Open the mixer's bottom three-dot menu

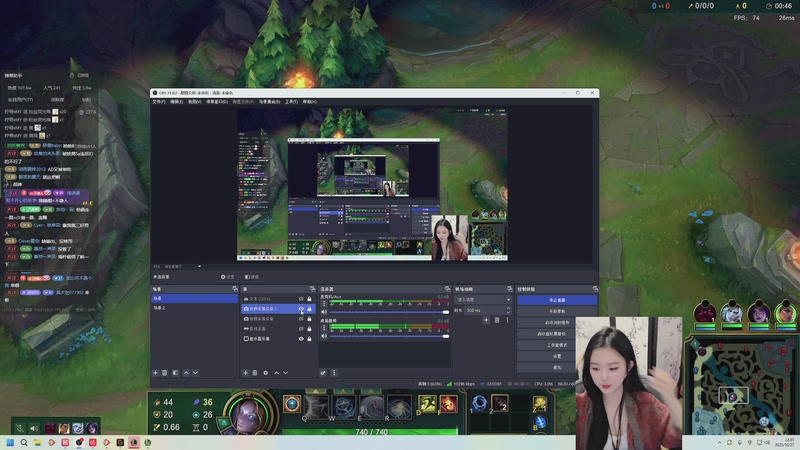tap(334, 373)
